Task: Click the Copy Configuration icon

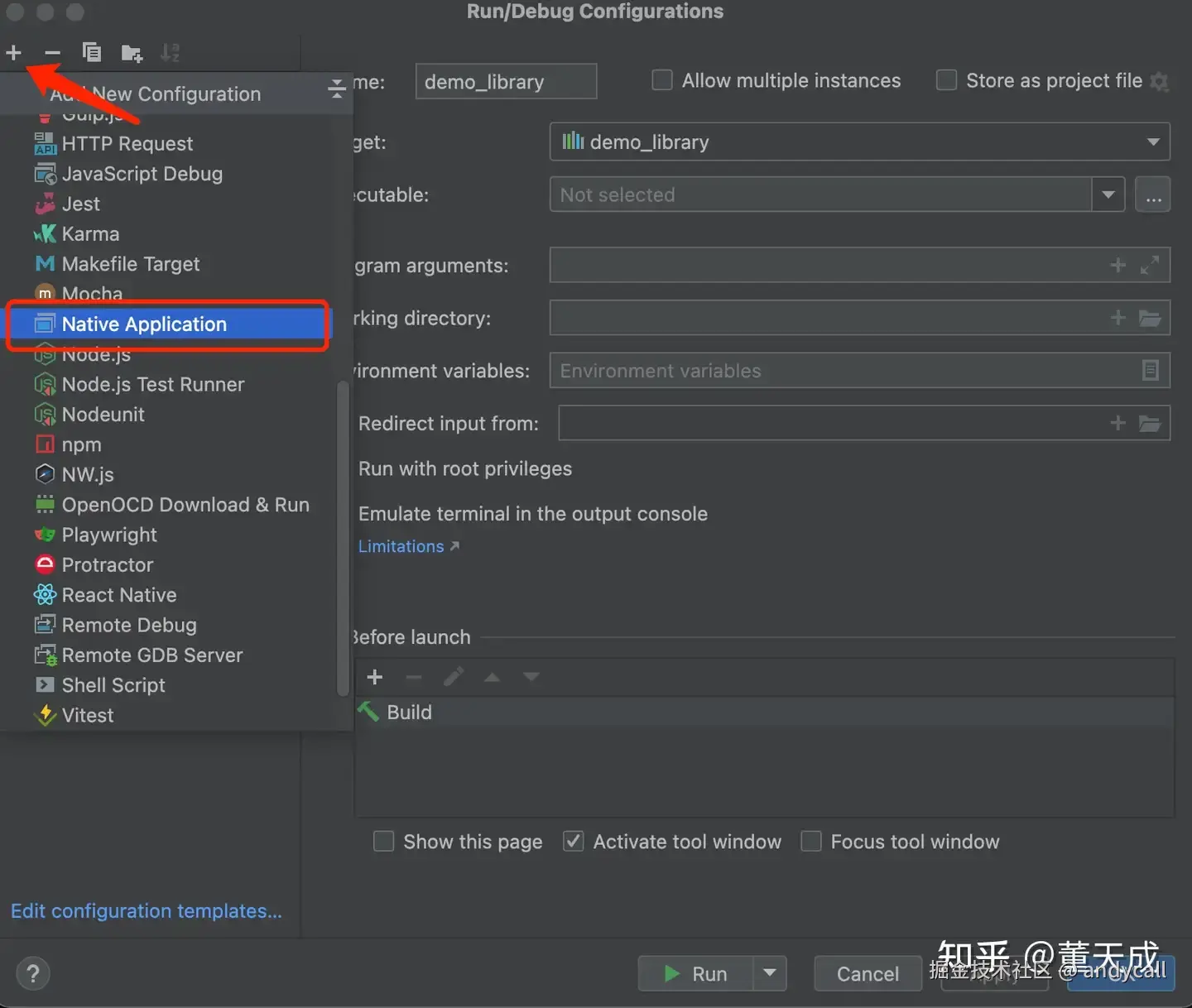Action: [92, 53]
